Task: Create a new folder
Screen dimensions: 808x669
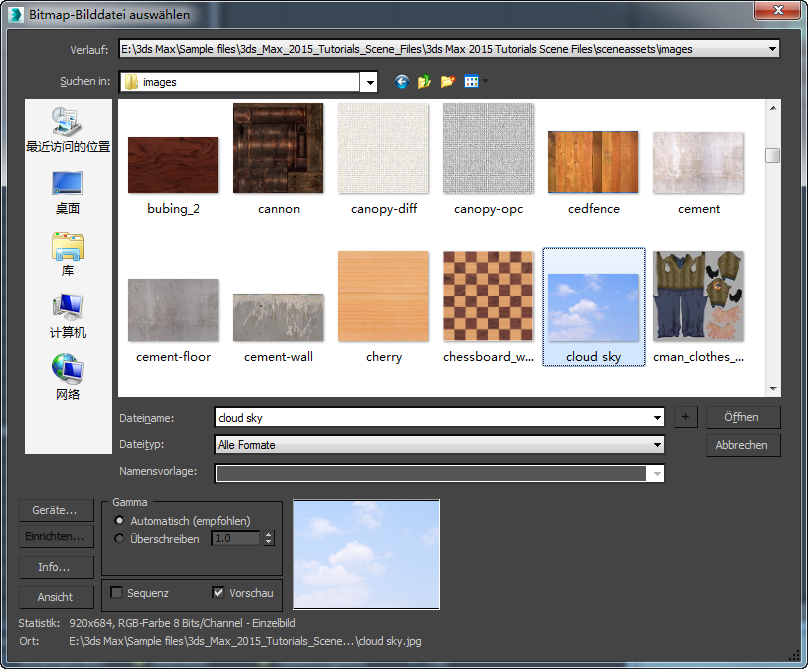Action: point(447,82)
